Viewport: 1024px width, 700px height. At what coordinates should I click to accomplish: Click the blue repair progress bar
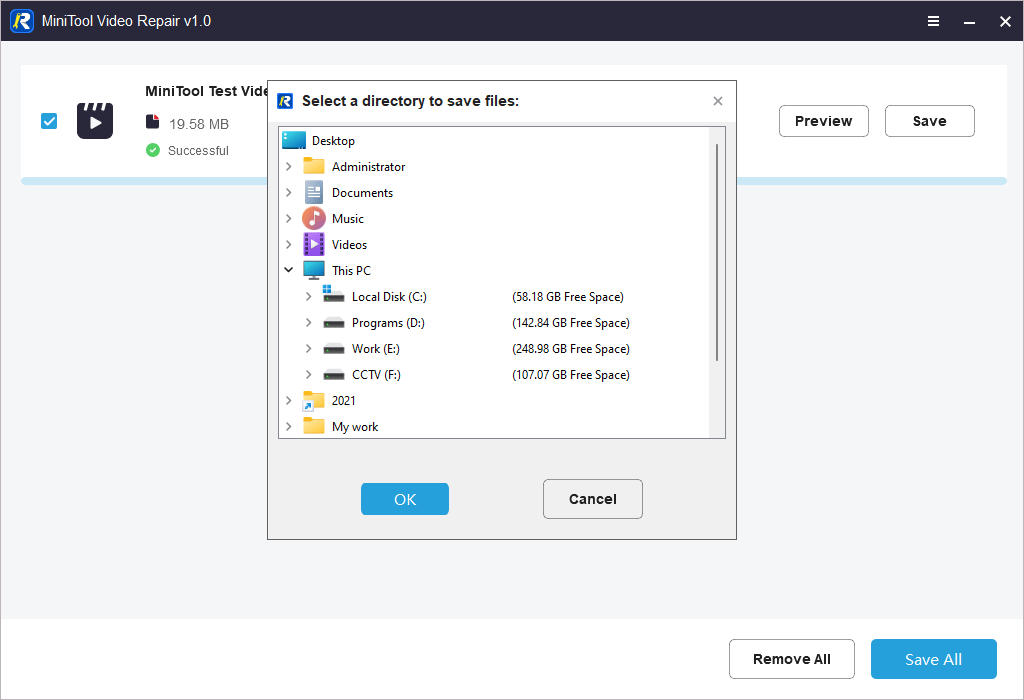coord(513,181)
